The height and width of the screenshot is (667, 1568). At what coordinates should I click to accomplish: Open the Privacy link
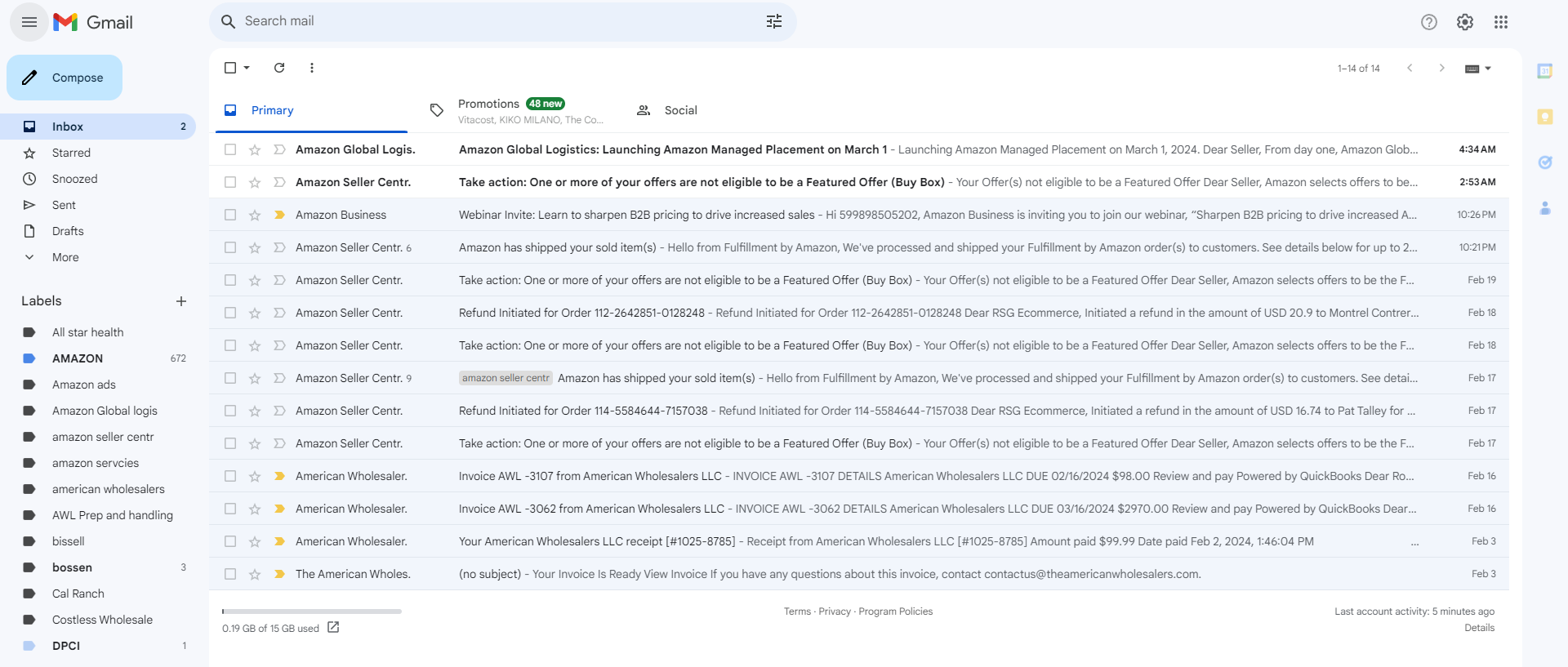coord(835,611)
